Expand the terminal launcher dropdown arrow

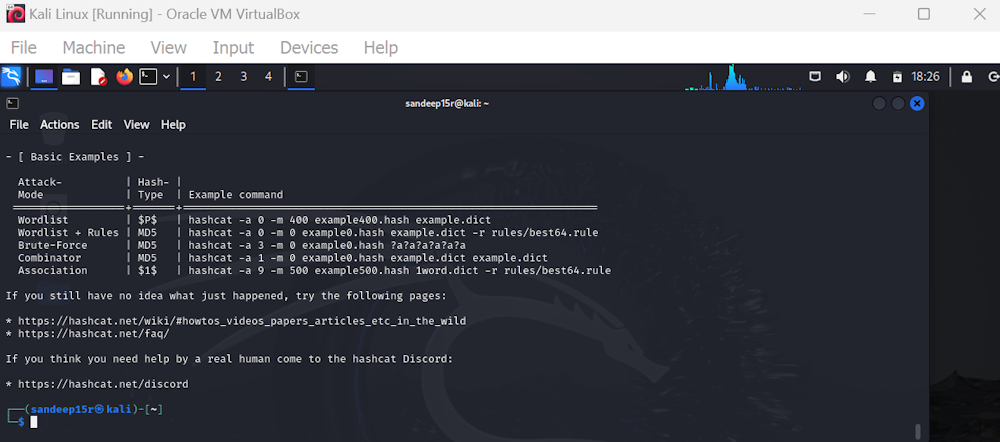point(166,77)
